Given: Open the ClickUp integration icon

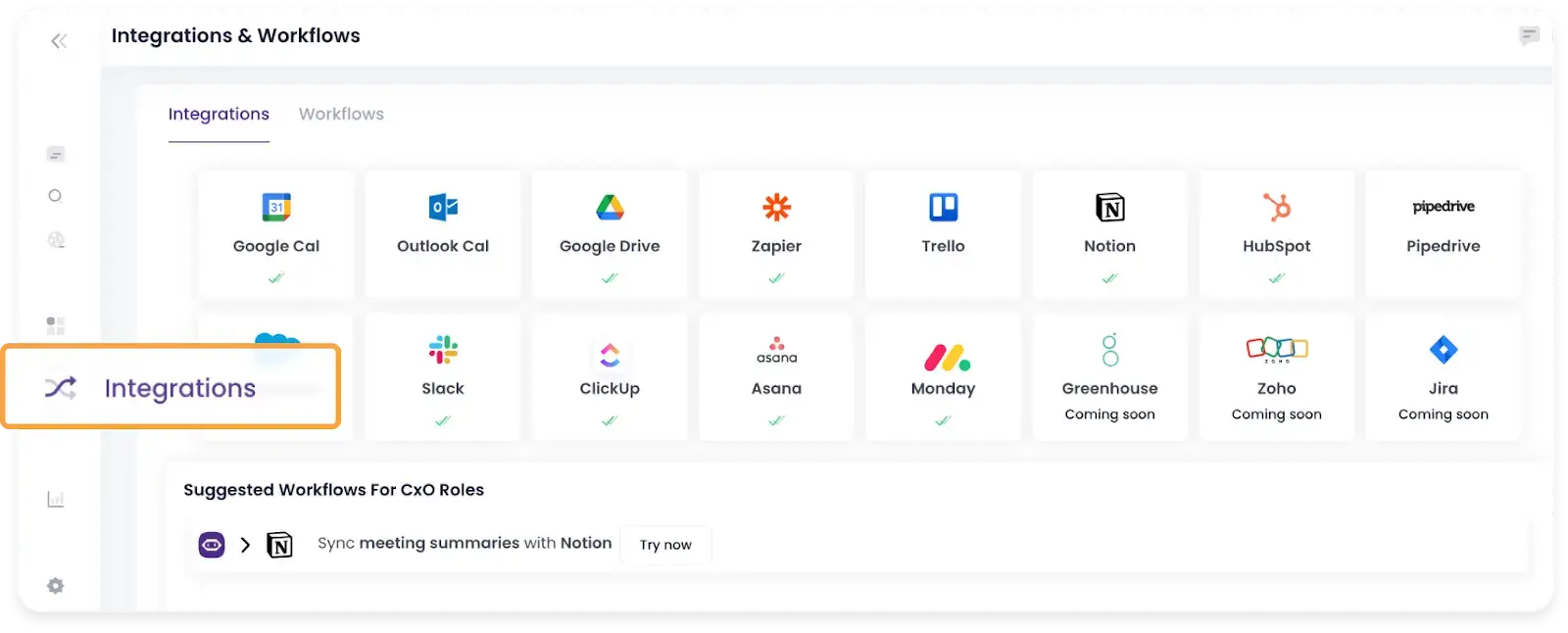Looking at the screenshot, I should (x=610, y=355).
